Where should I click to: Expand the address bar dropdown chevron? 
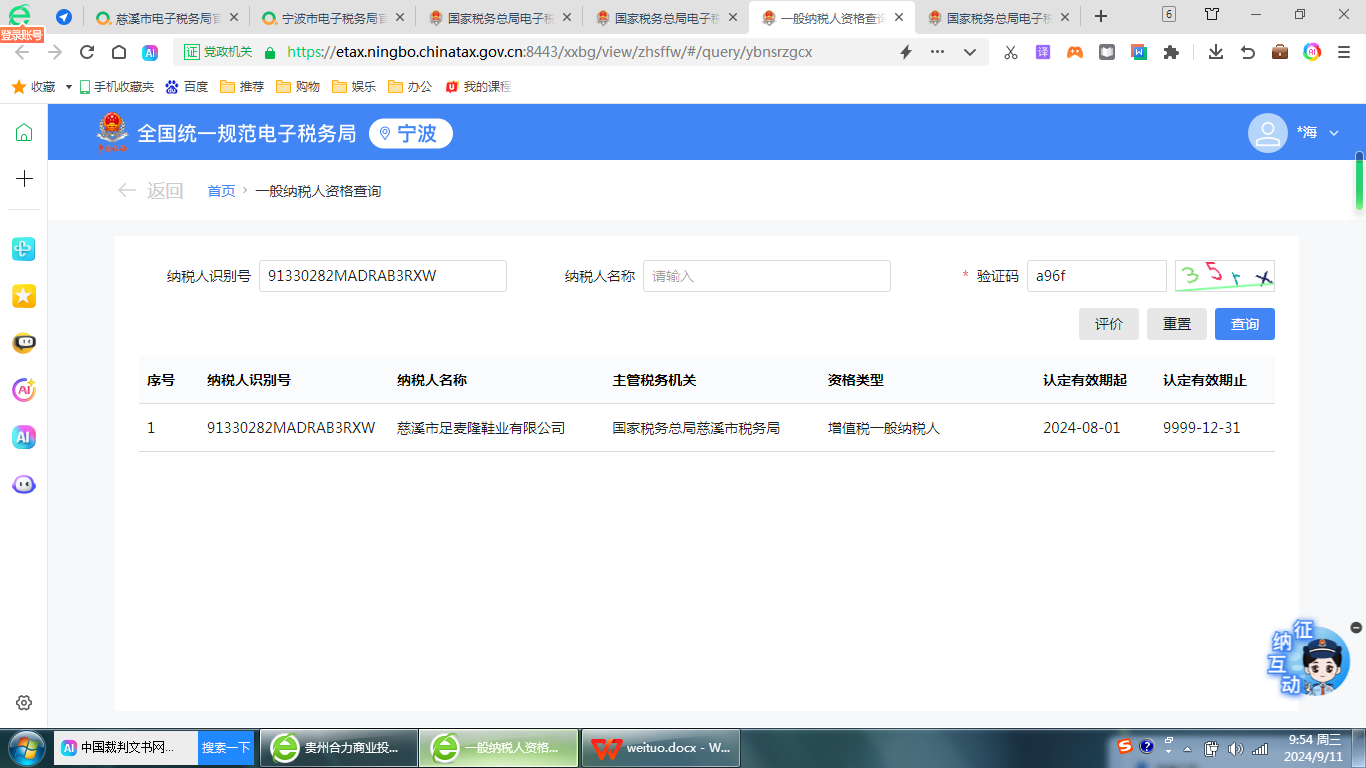point(969,52)
